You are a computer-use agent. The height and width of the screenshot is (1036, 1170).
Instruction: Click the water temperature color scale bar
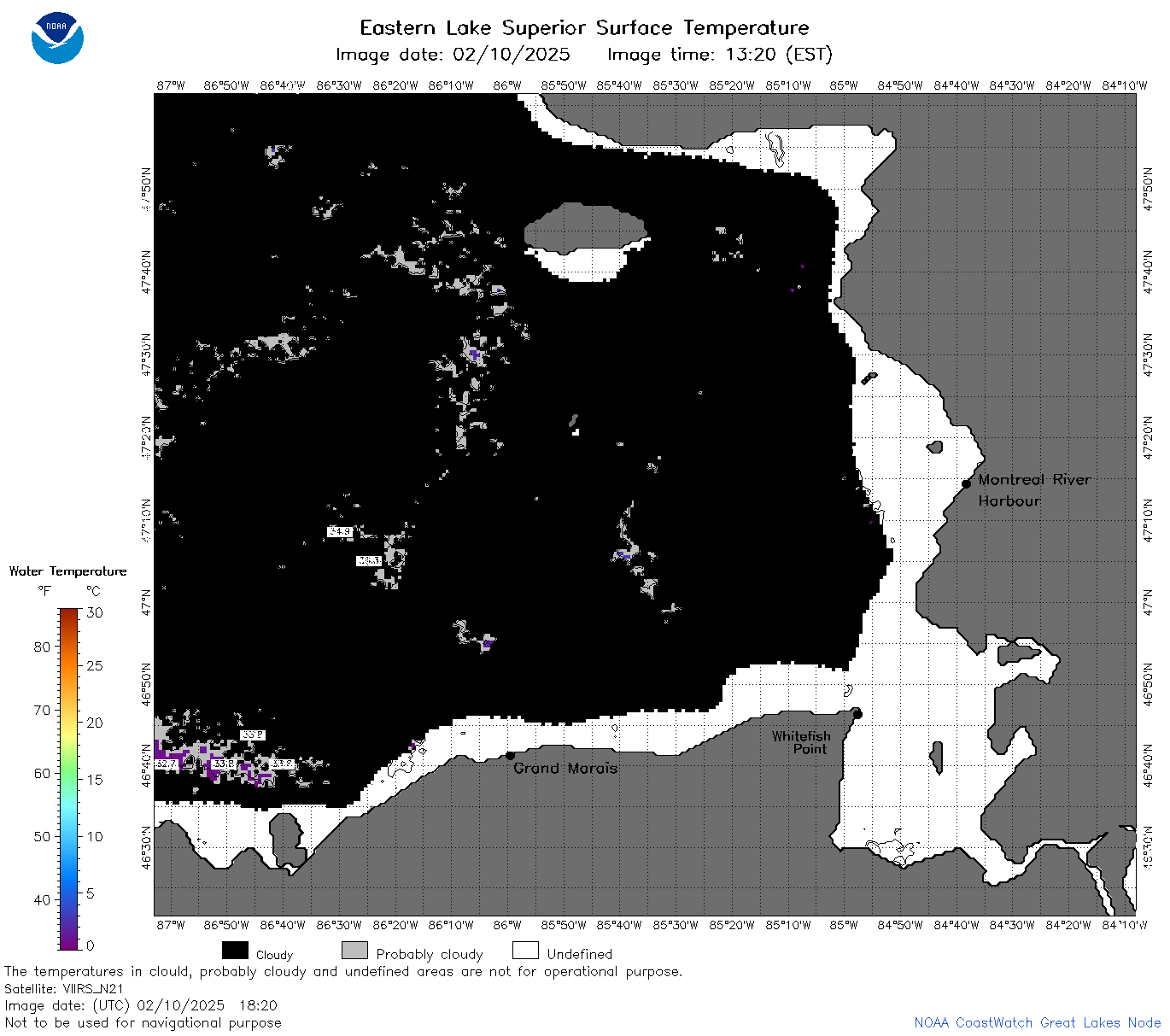tap(69, 778)
